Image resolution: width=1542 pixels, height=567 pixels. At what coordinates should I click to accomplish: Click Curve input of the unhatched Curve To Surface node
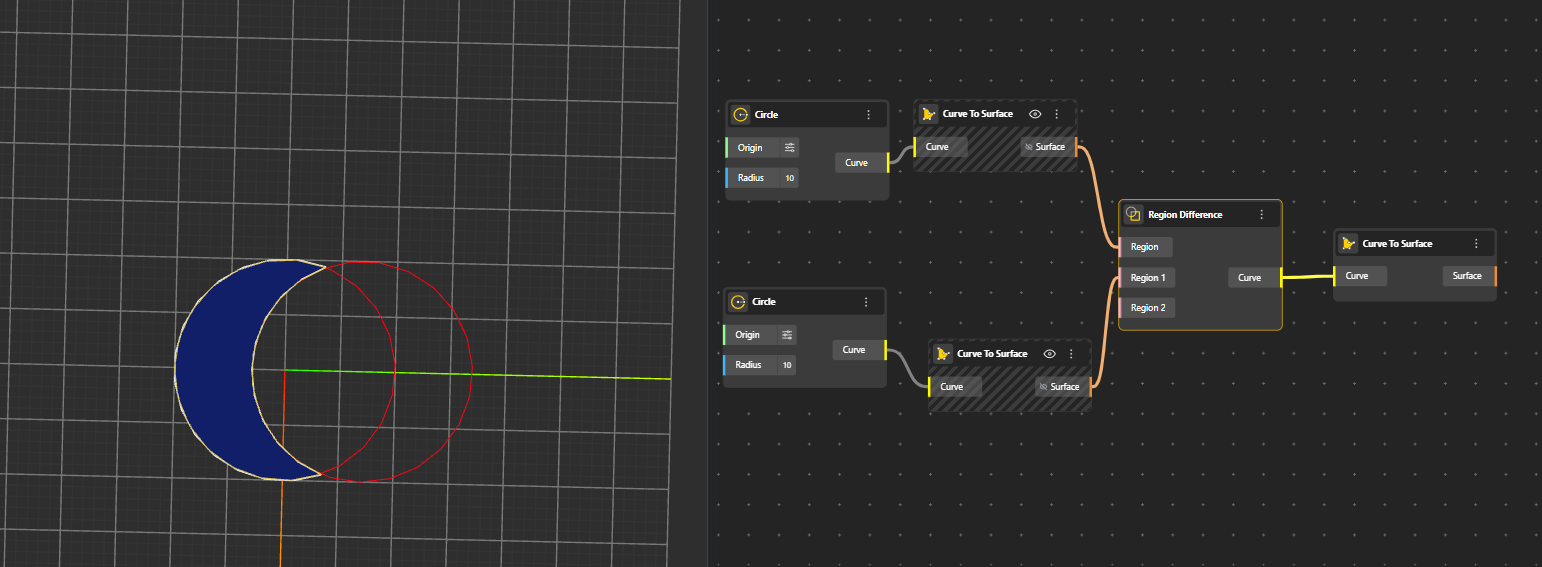[1360, 276]
